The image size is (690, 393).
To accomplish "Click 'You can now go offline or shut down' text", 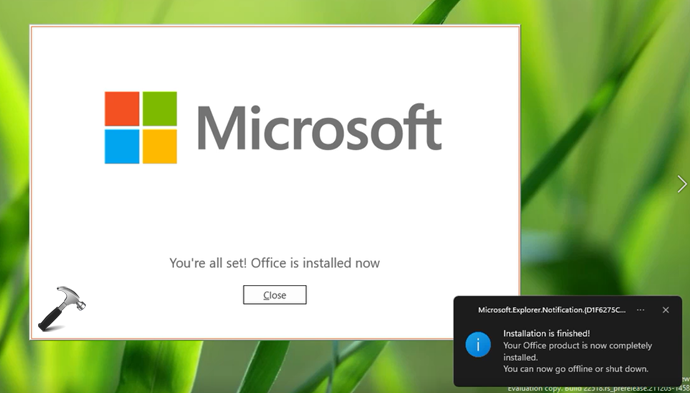I will point(576,369).
